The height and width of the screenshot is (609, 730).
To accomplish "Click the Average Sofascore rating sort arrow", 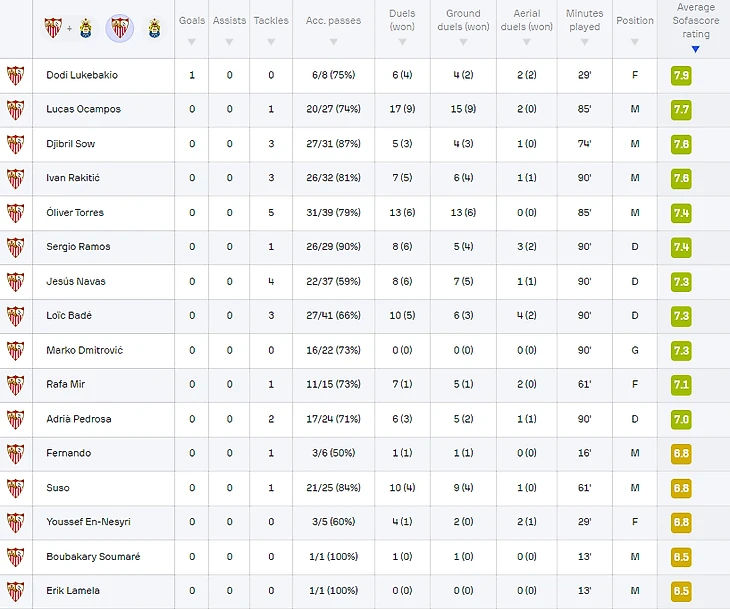I will [695, 48].
